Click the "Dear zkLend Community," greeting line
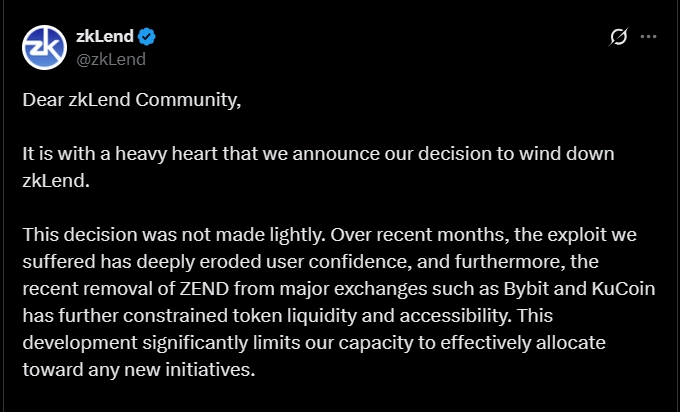 132,100
